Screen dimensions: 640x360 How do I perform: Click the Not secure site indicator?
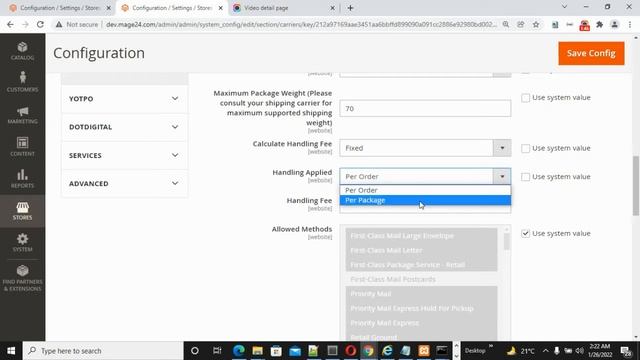point(77,24)
